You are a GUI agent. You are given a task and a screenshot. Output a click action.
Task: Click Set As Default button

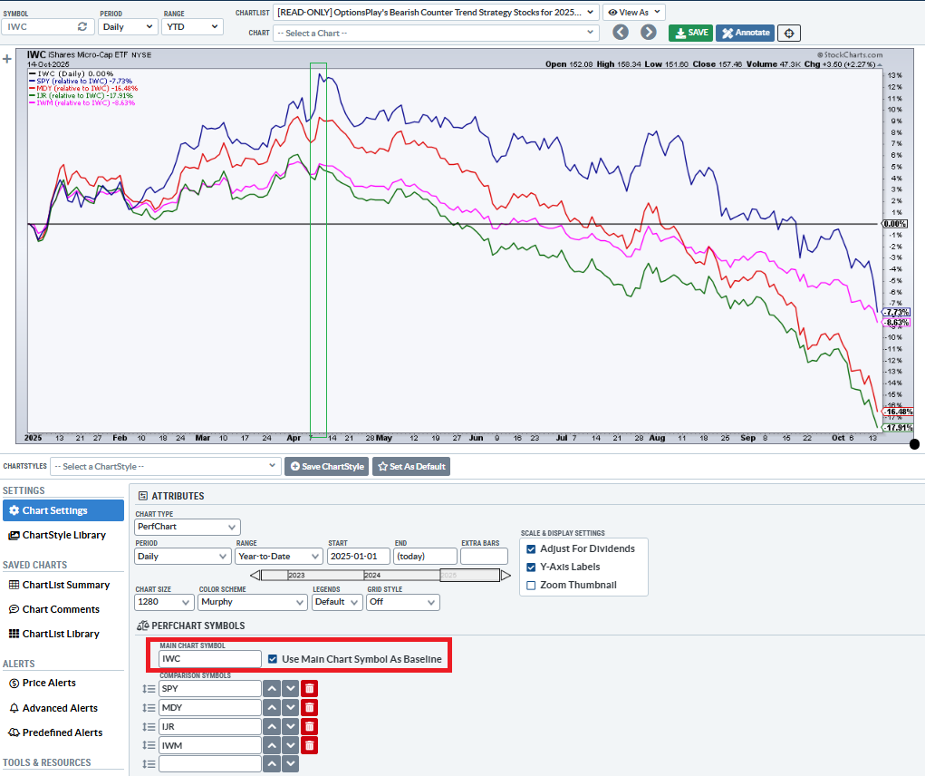coord(411,467)
